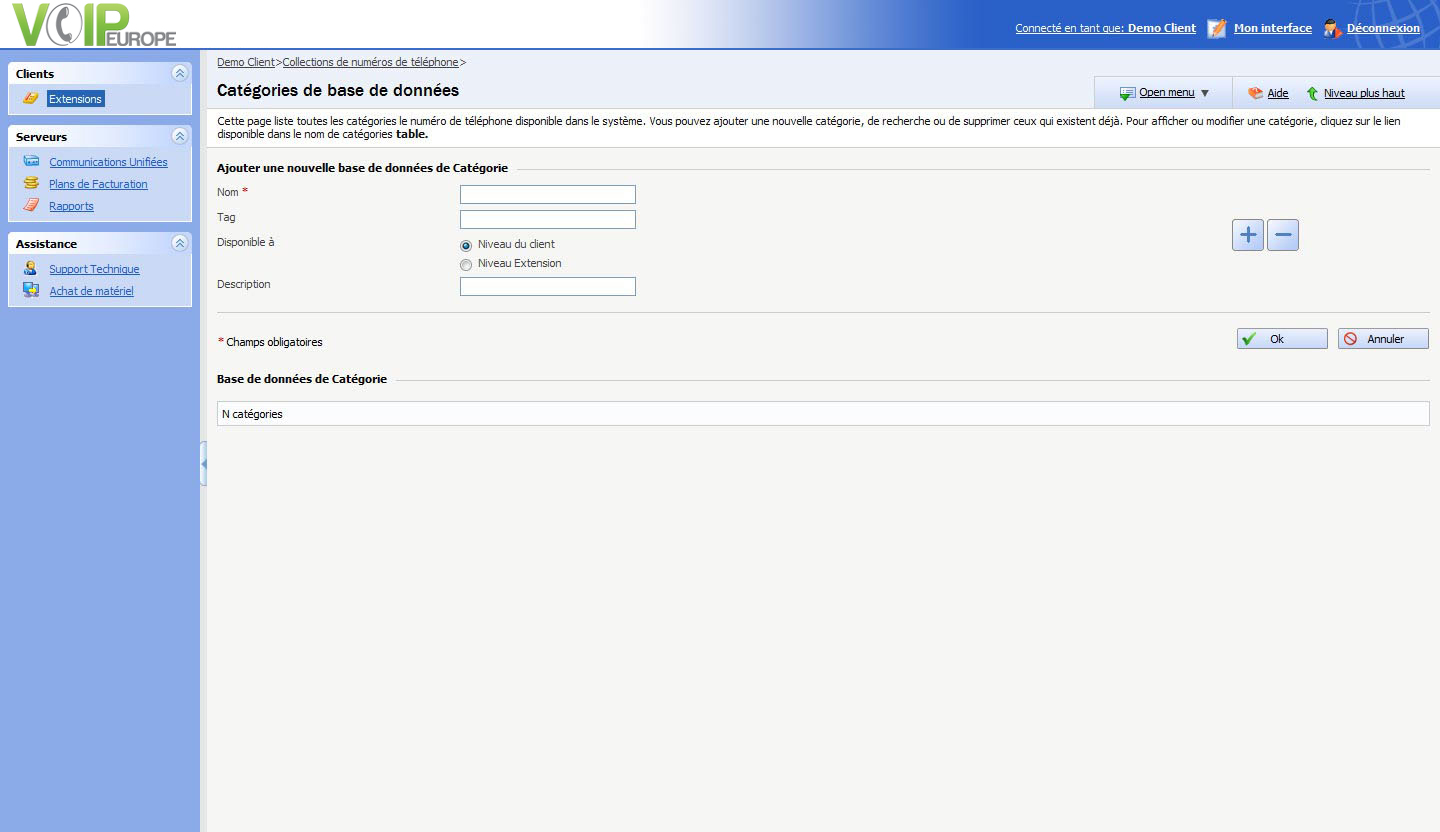Screen dimensions: 1440x832
Task: Open the Extensions item in Clients
Action: 75,99
